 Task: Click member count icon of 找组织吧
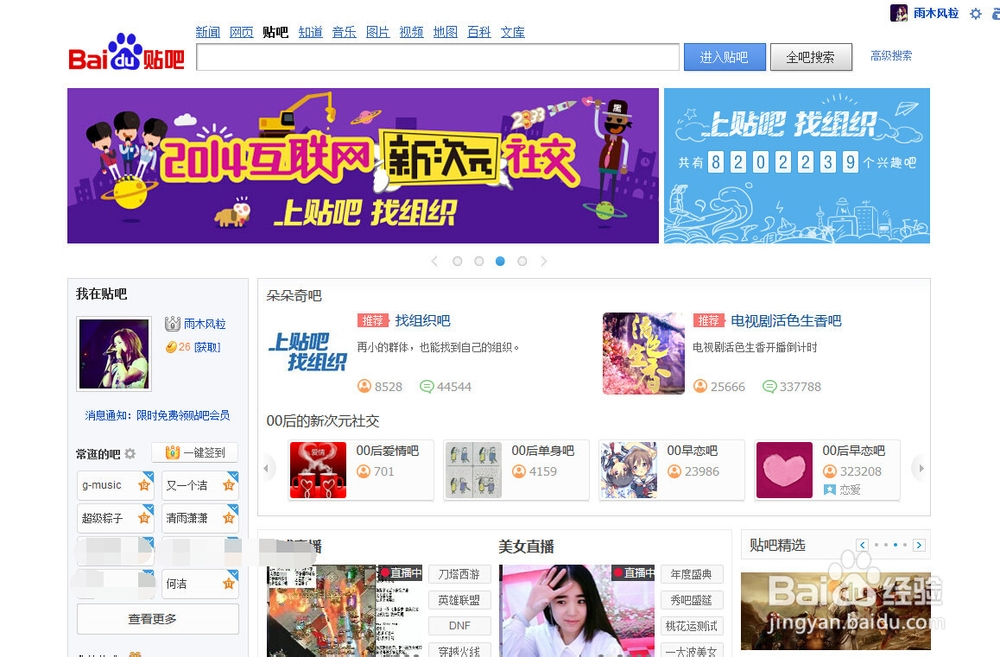coord(364,387)
